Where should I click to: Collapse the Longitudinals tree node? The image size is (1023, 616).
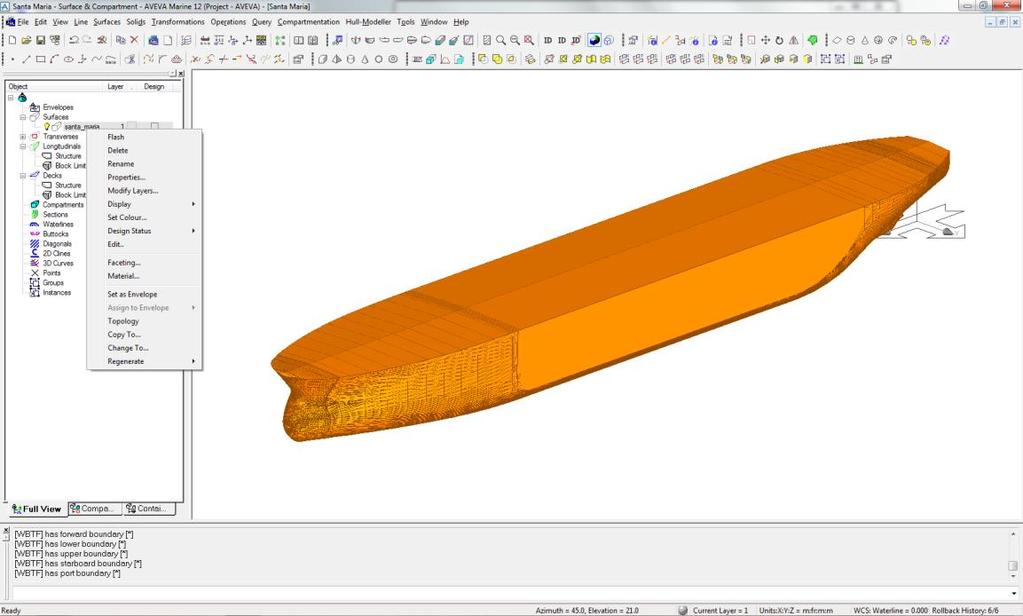click(23, 147)
